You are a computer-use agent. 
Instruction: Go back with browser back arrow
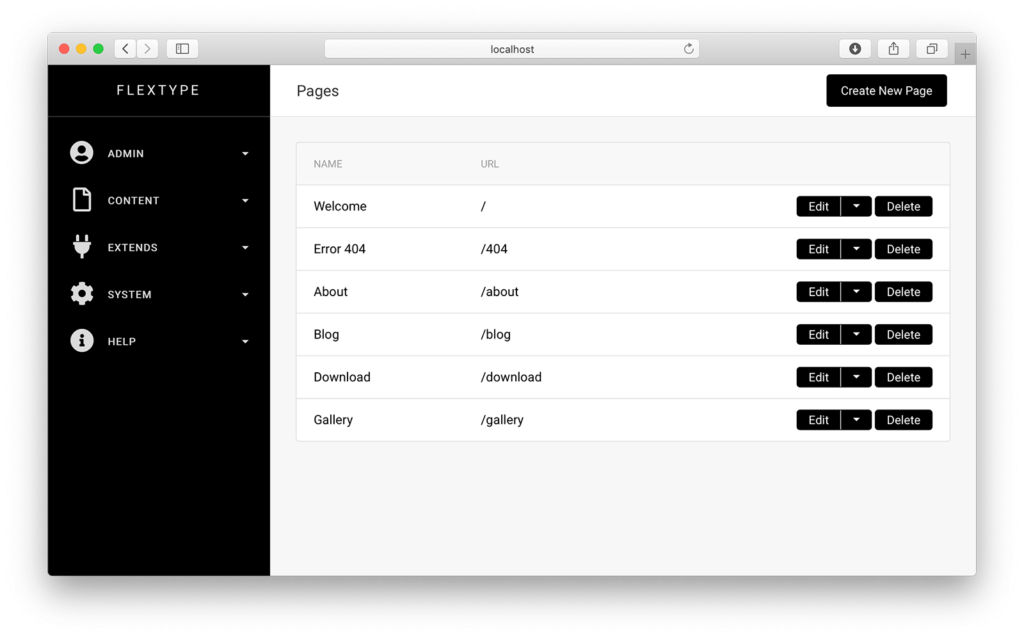[125, 48]
